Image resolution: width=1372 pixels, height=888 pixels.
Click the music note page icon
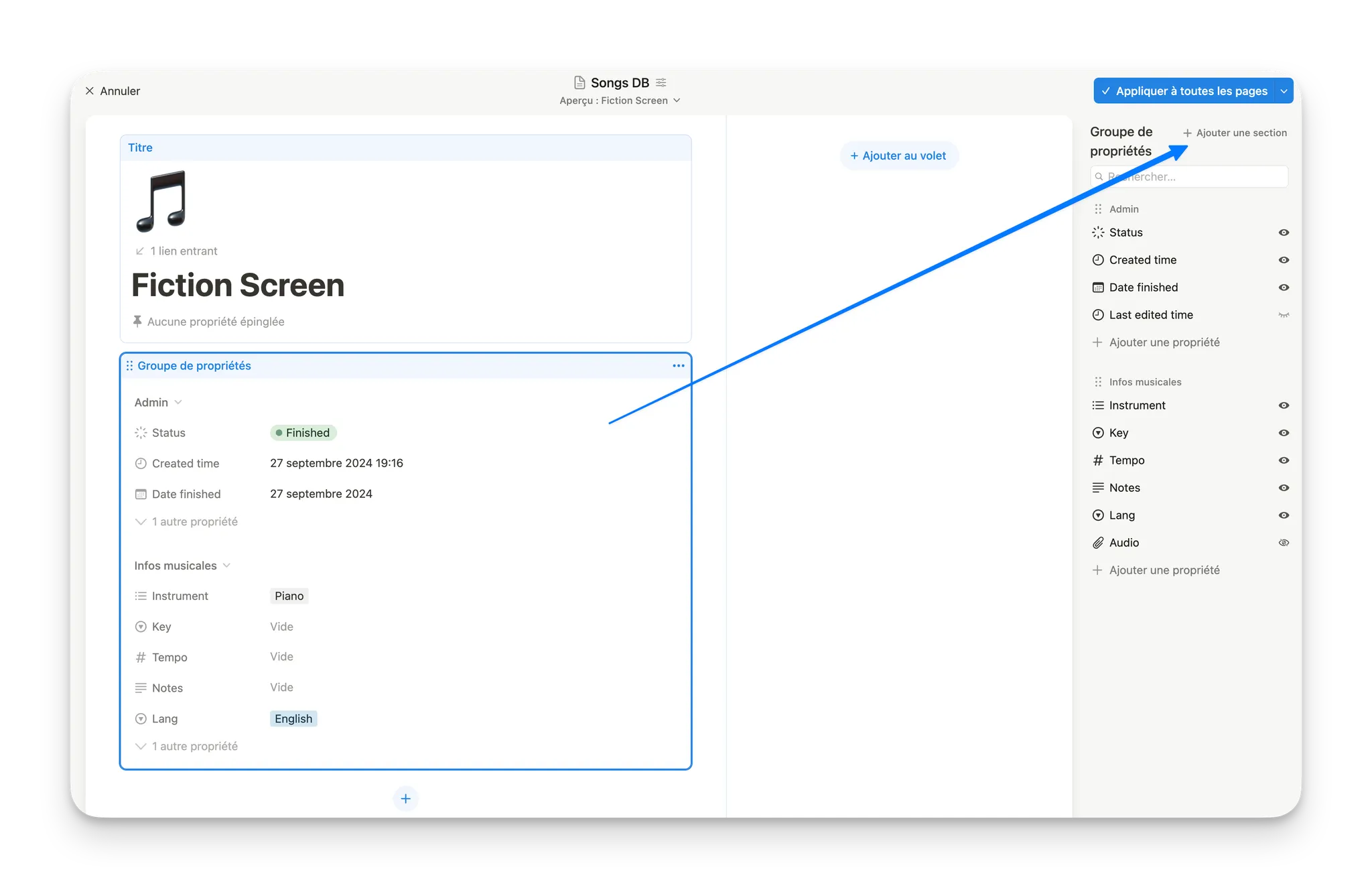click(x=161, y=201)
